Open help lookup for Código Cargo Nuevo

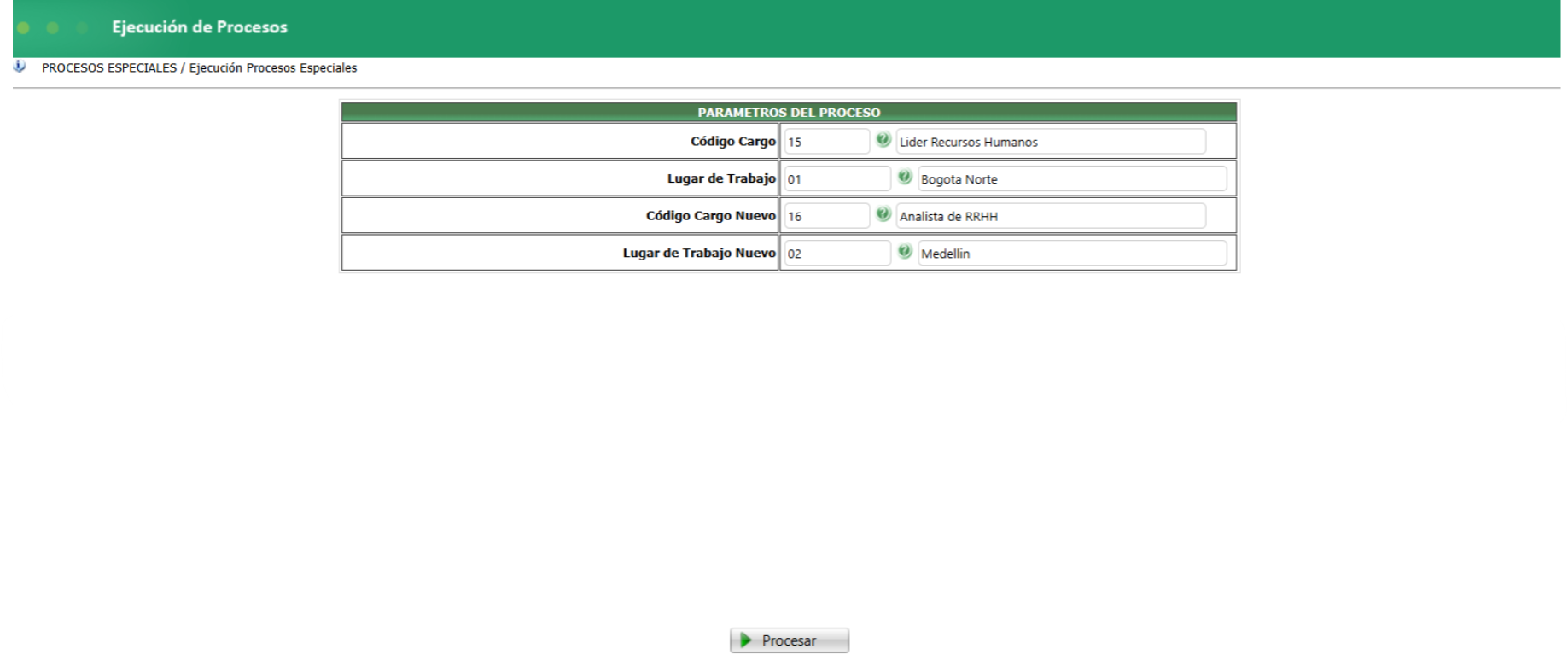pos(883,214)
